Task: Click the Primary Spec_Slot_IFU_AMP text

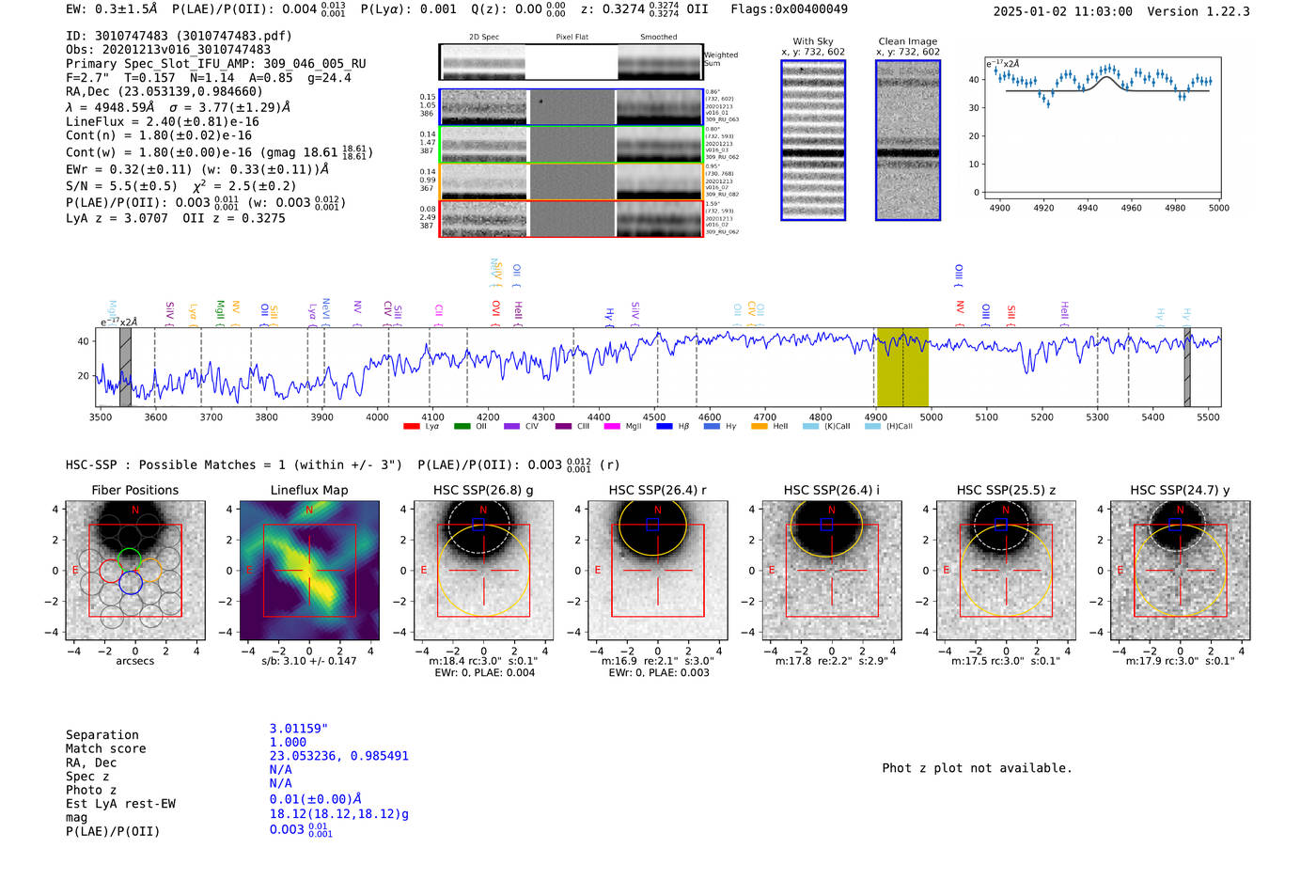Action: [216, 64]
